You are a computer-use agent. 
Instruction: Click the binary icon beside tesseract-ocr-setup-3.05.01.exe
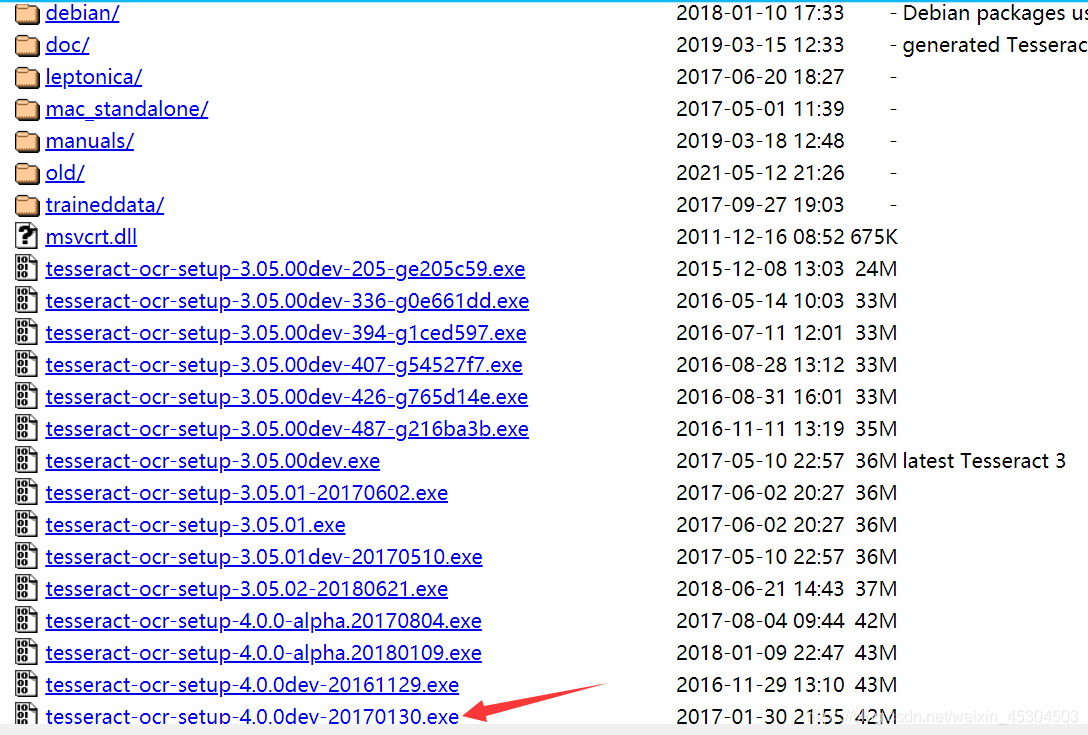click(26, 523)
